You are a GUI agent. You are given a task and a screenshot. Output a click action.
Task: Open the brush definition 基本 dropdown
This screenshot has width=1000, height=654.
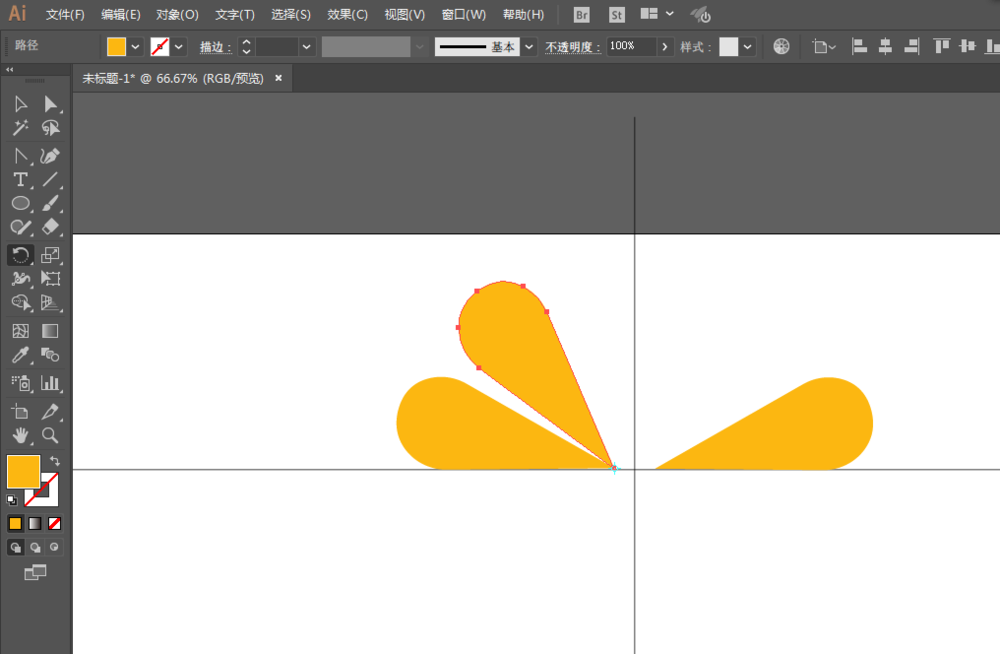click(x=529, y=47)
